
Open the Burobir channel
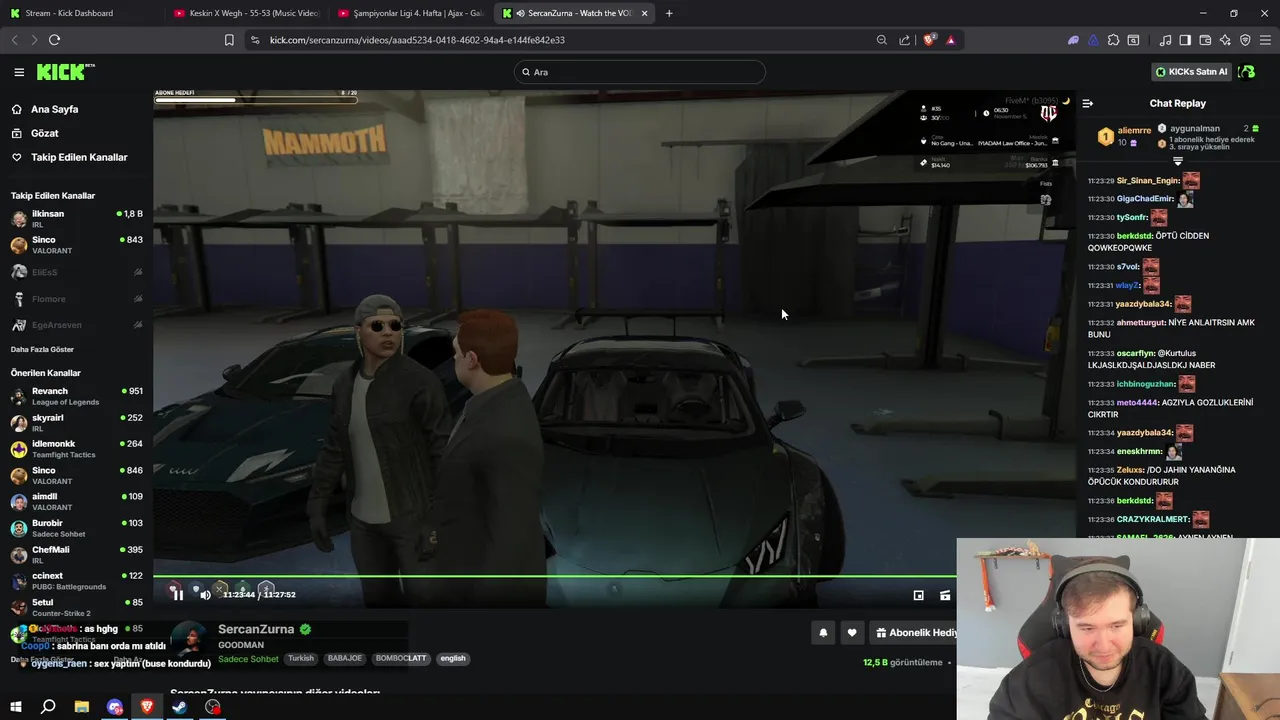[x=76, y=528]
